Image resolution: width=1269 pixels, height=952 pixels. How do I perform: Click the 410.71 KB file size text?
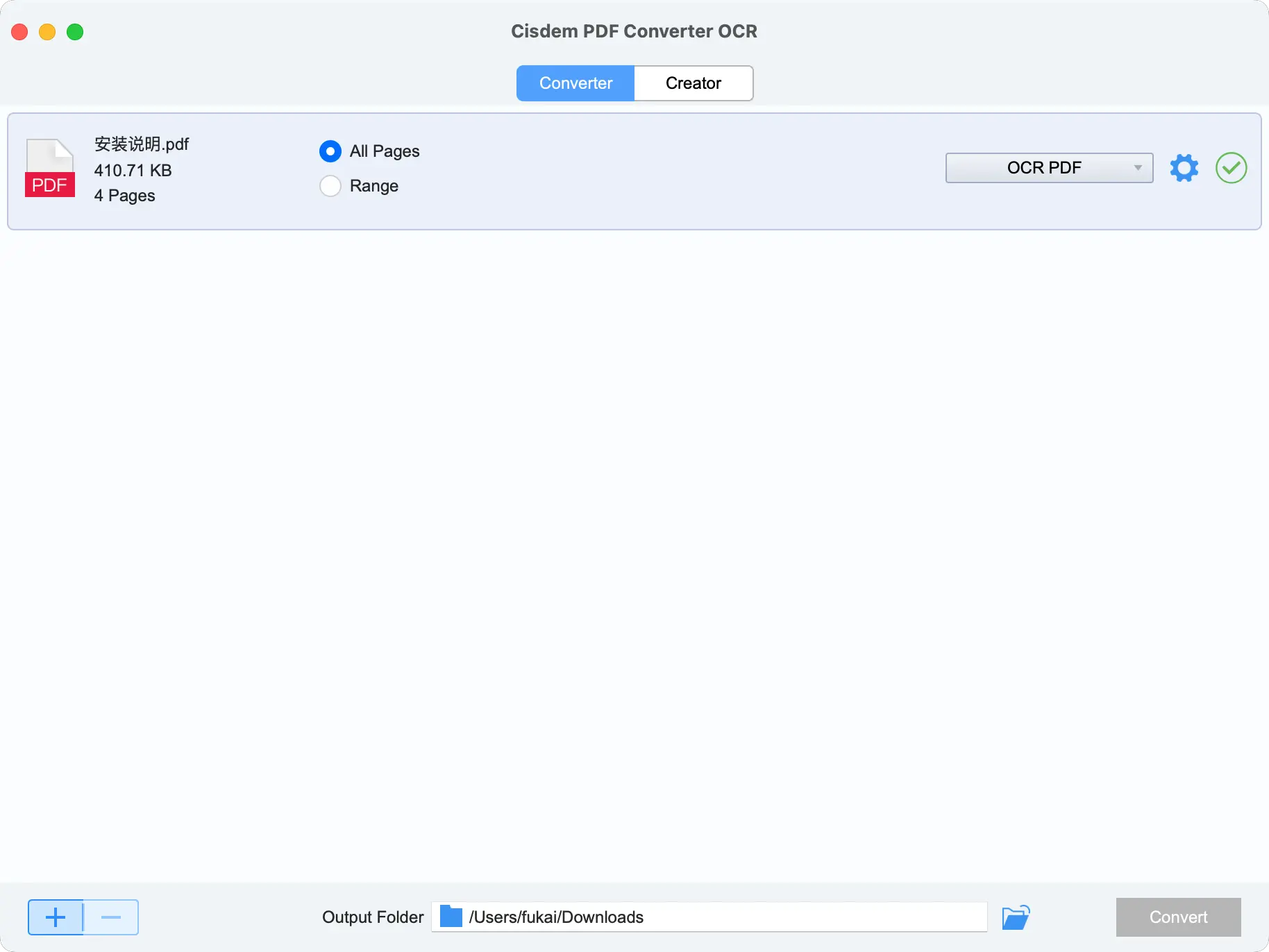[x=133, y=171]
